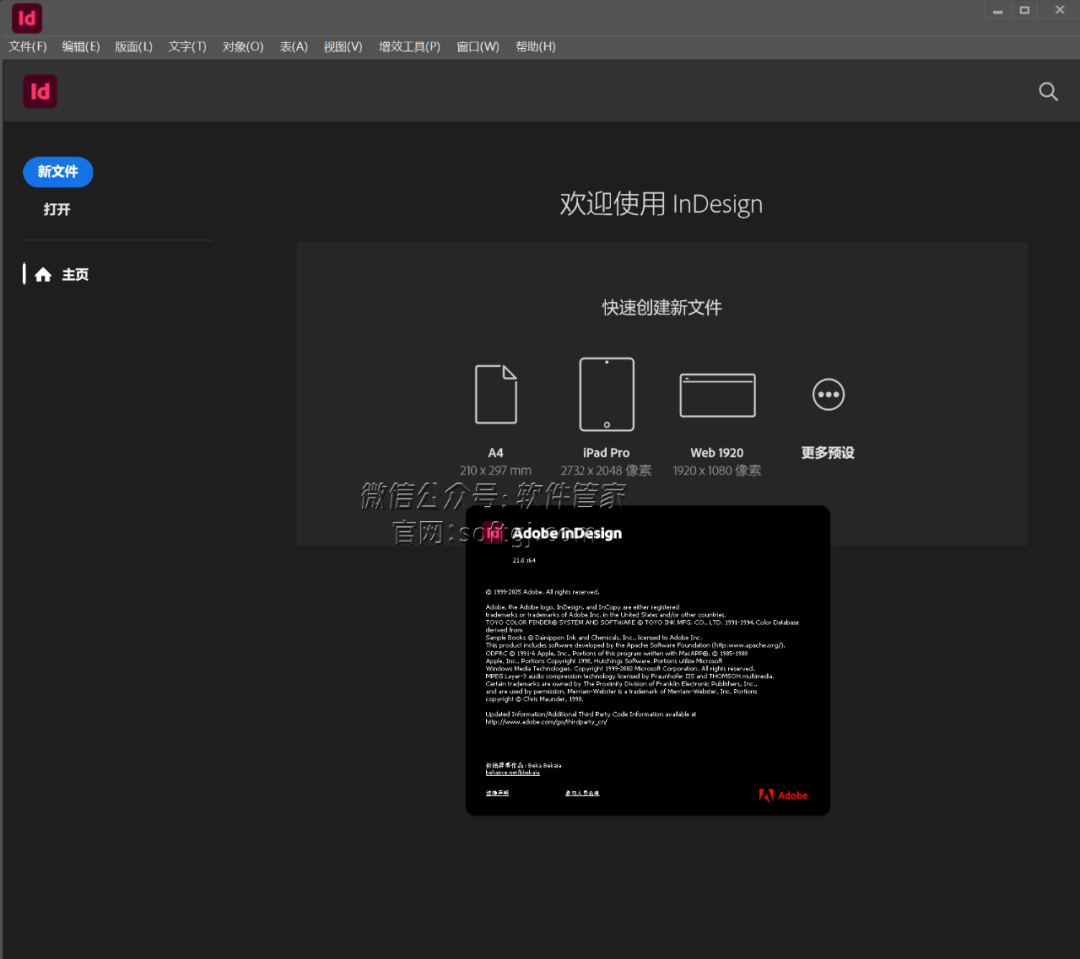Viewport: 1080px width, 959px height.
Task: Click the 打开 button in the sidebar
Action: click(x=57, y=210)
